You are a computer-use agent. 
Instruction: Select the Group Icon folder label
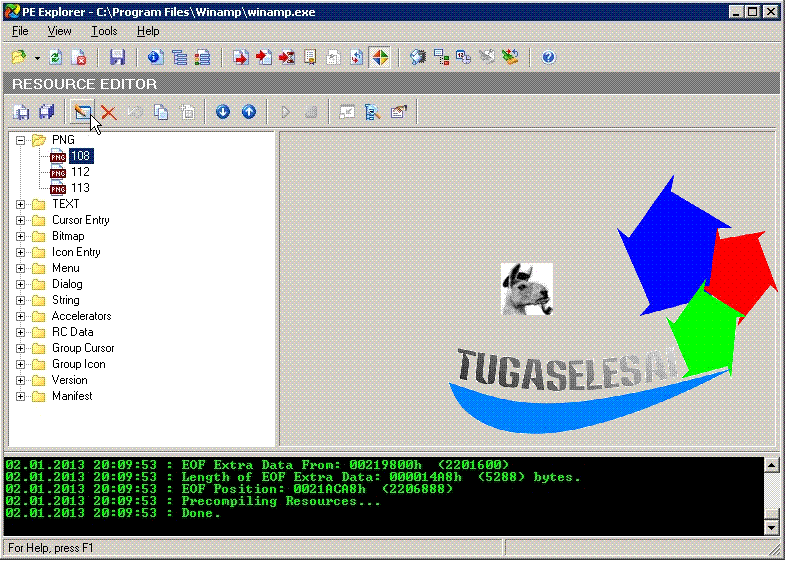tap(78, 364)
